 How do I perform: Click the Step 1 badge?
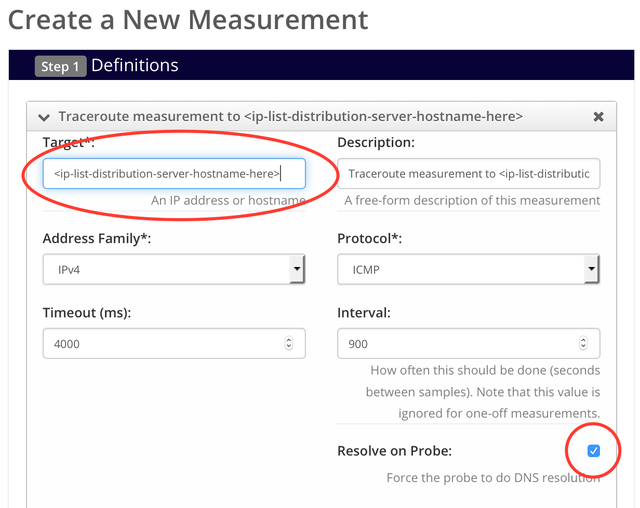pyautogui.click(x=60, y=67)
